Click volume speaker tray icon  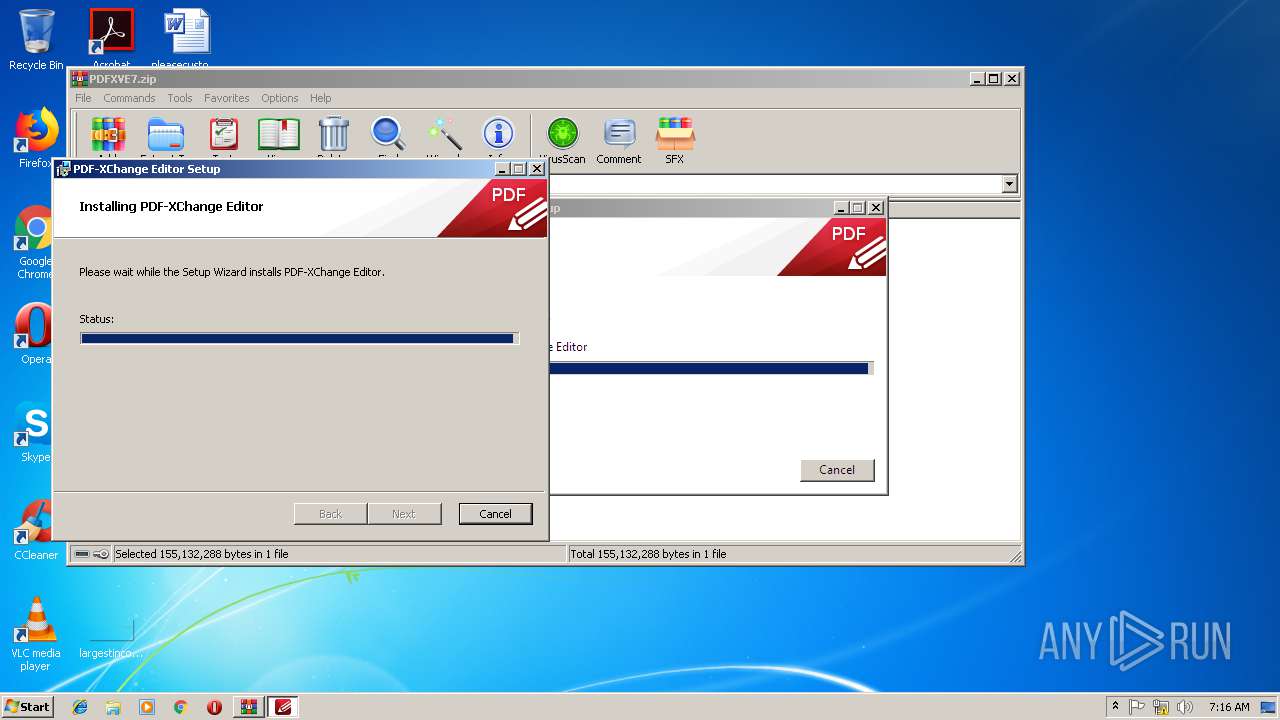tap(1185, 707)
